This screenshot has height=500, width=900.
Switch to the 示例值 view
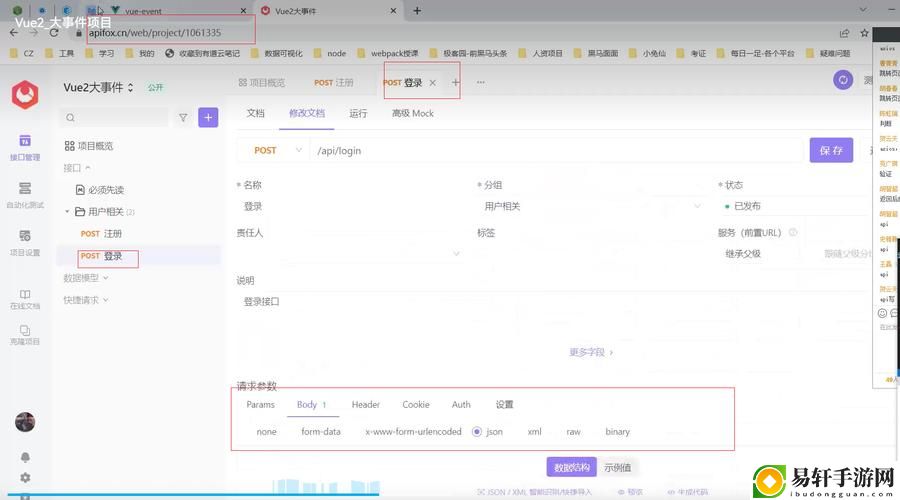(618, 467)
